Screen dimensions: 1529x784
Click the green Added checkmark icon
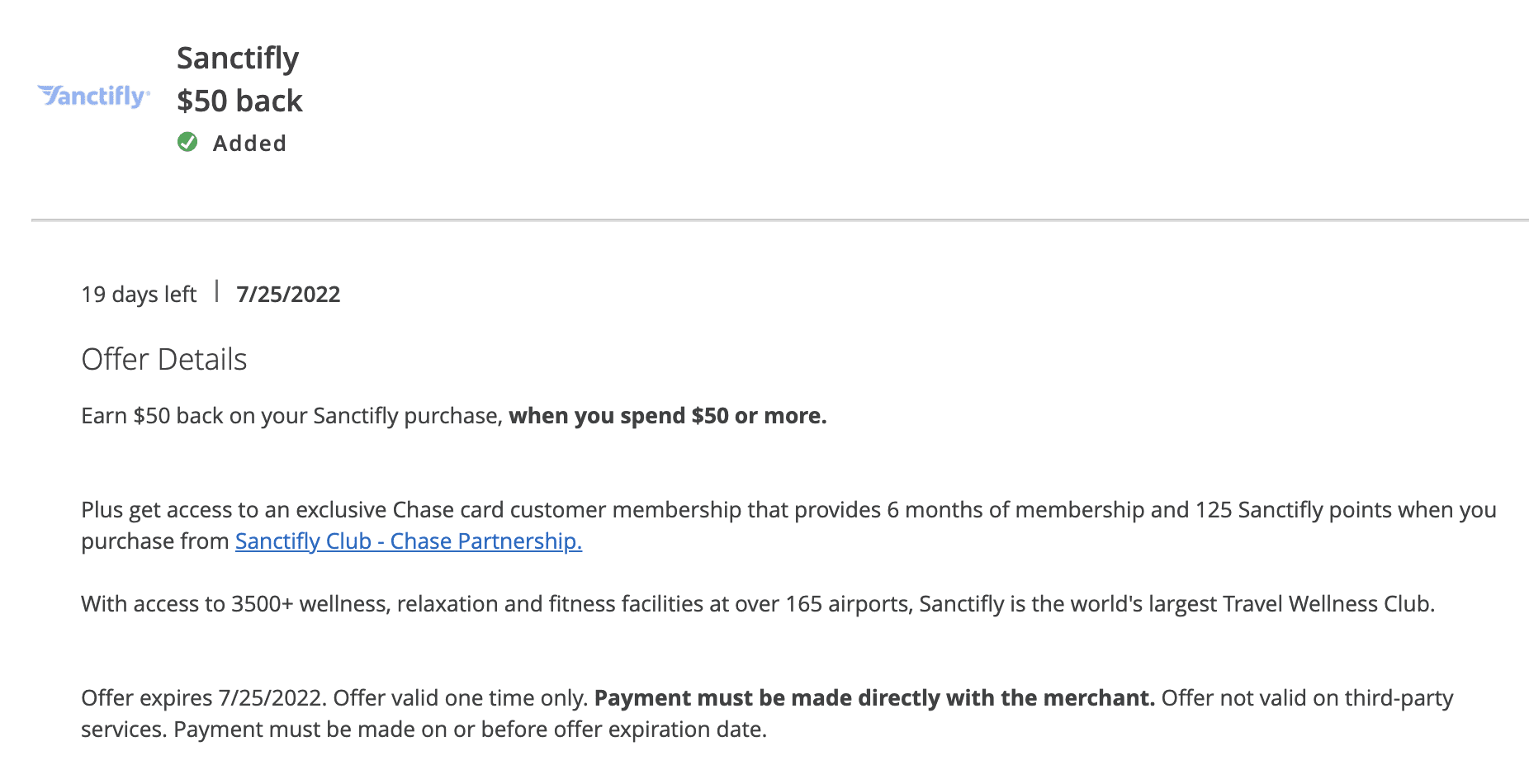coord(187,143)
